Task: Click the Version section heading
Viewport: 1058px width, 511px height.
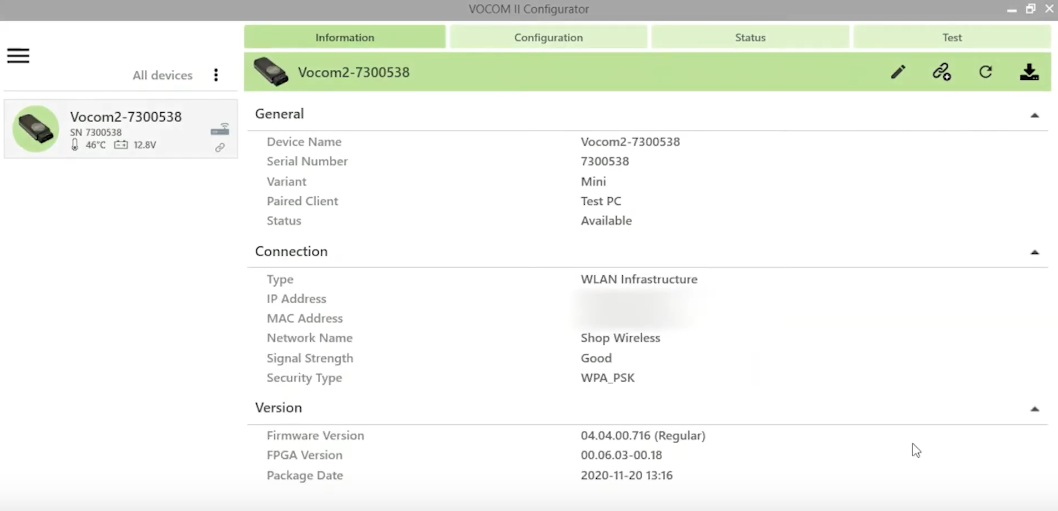Action: click(x=279, y=408)
